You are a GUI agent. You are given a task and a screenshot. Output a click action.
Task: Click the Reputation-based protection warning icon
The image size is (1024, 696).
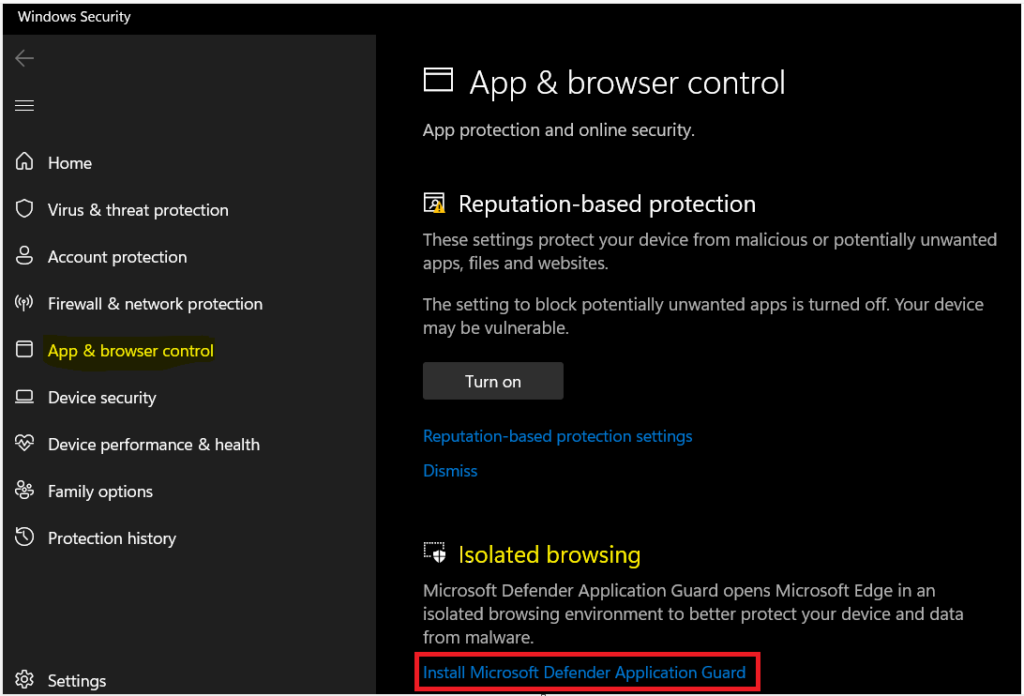tap(434, 204)
